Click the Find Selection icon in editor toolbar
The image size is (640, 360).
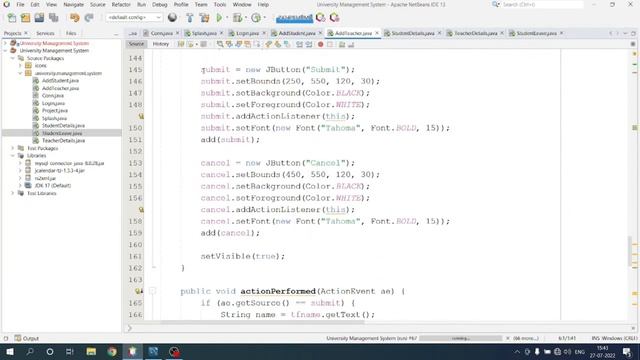pos(220,44)
